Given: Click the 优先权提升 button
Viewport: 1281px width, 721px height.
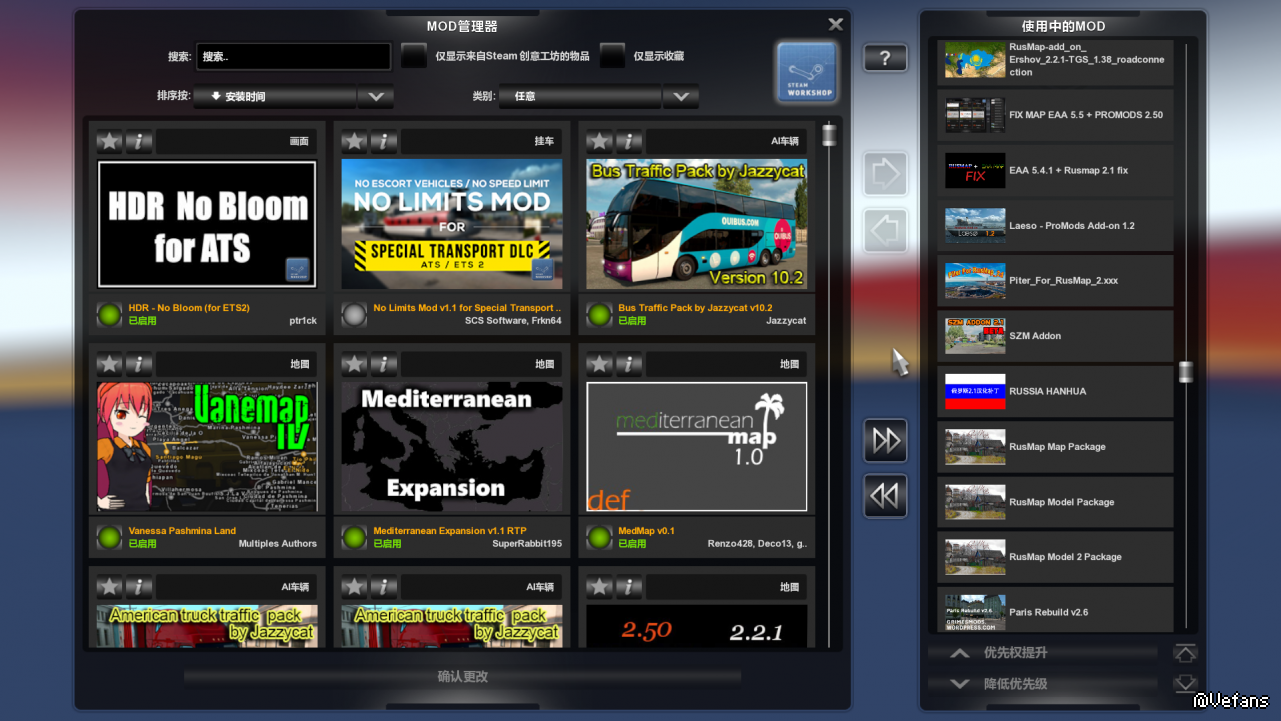Looking at the screenshot, I should [1044, 653].
